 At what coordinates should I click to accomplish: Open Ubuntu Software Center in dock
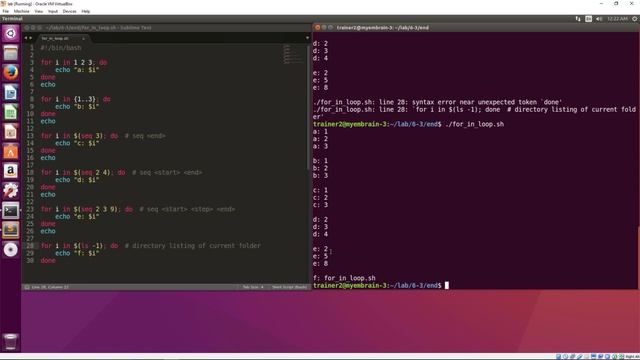coord(10,151)
